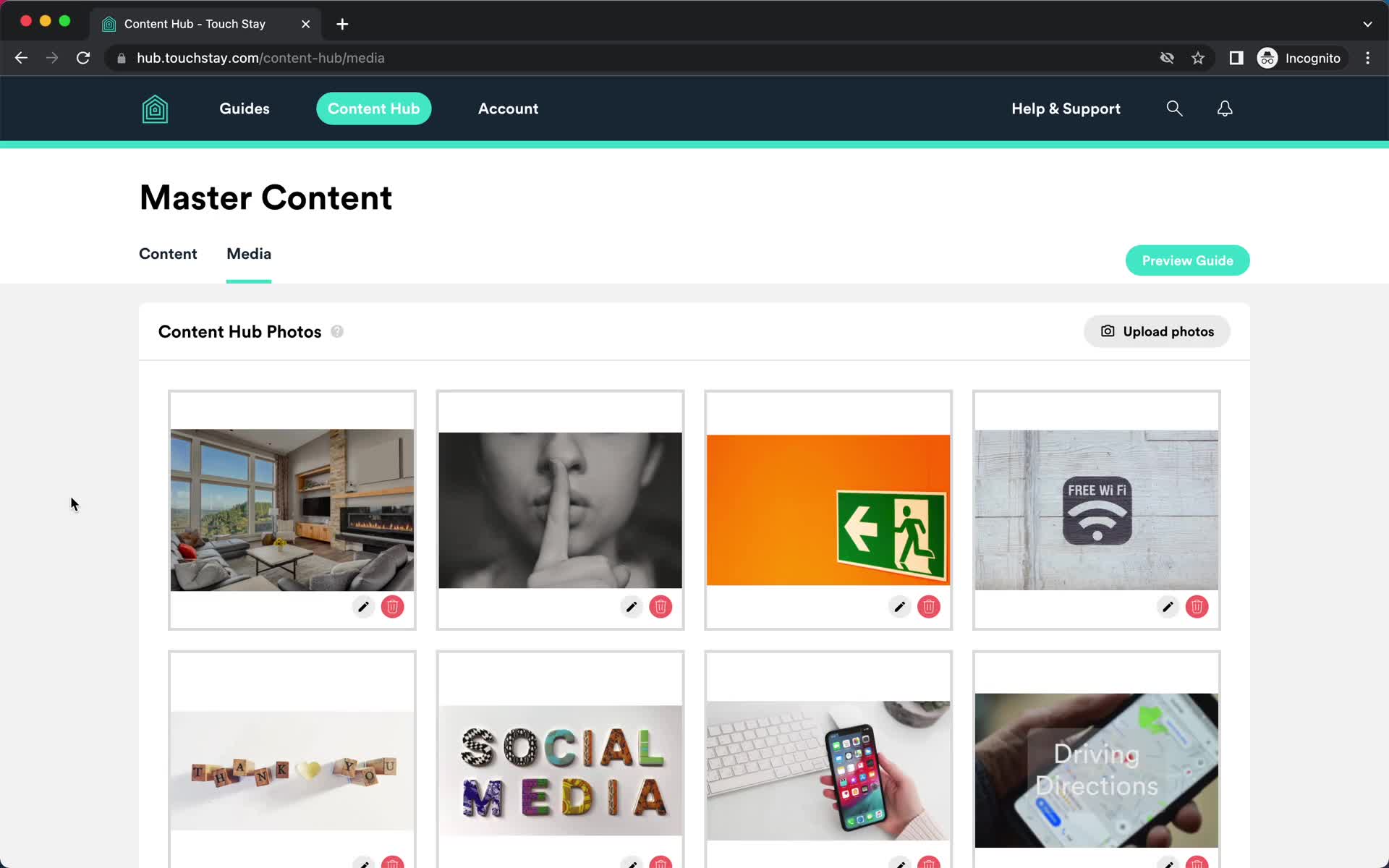This screenshot has width=1389, height=868.
Task: Click the notifications bell icon
Action: (x=1225, y=109)
